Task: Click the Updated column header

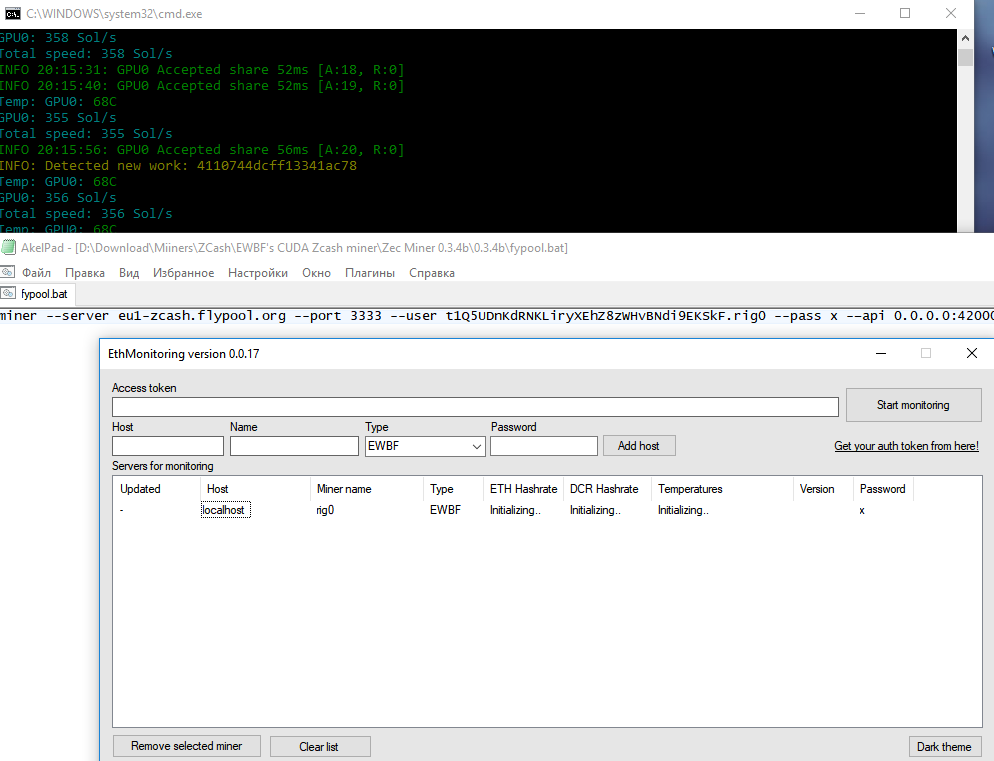Action: click(x=157, y=489)
